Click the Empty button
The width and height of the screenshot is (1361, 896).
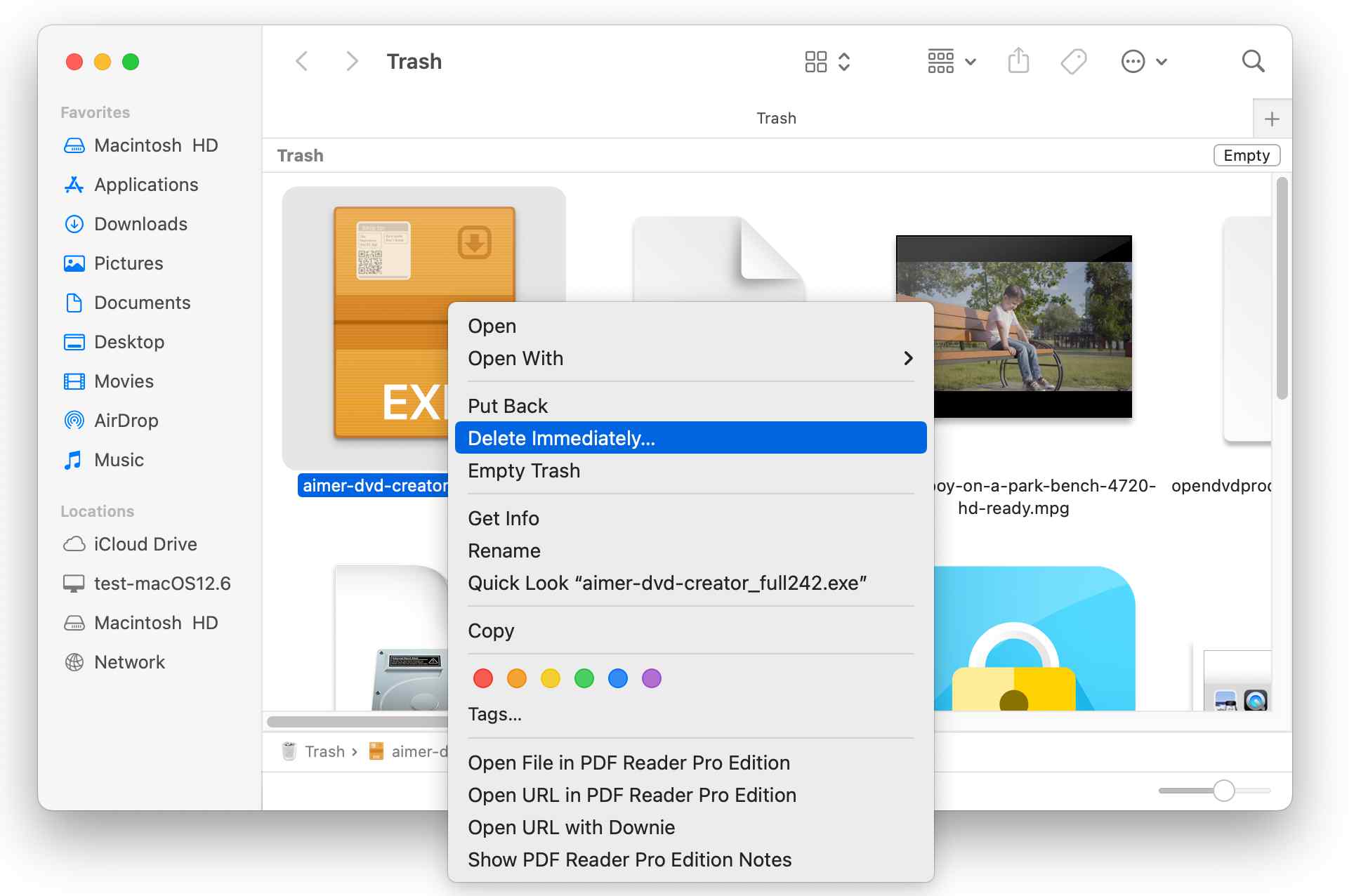(x=1246, y=155)
